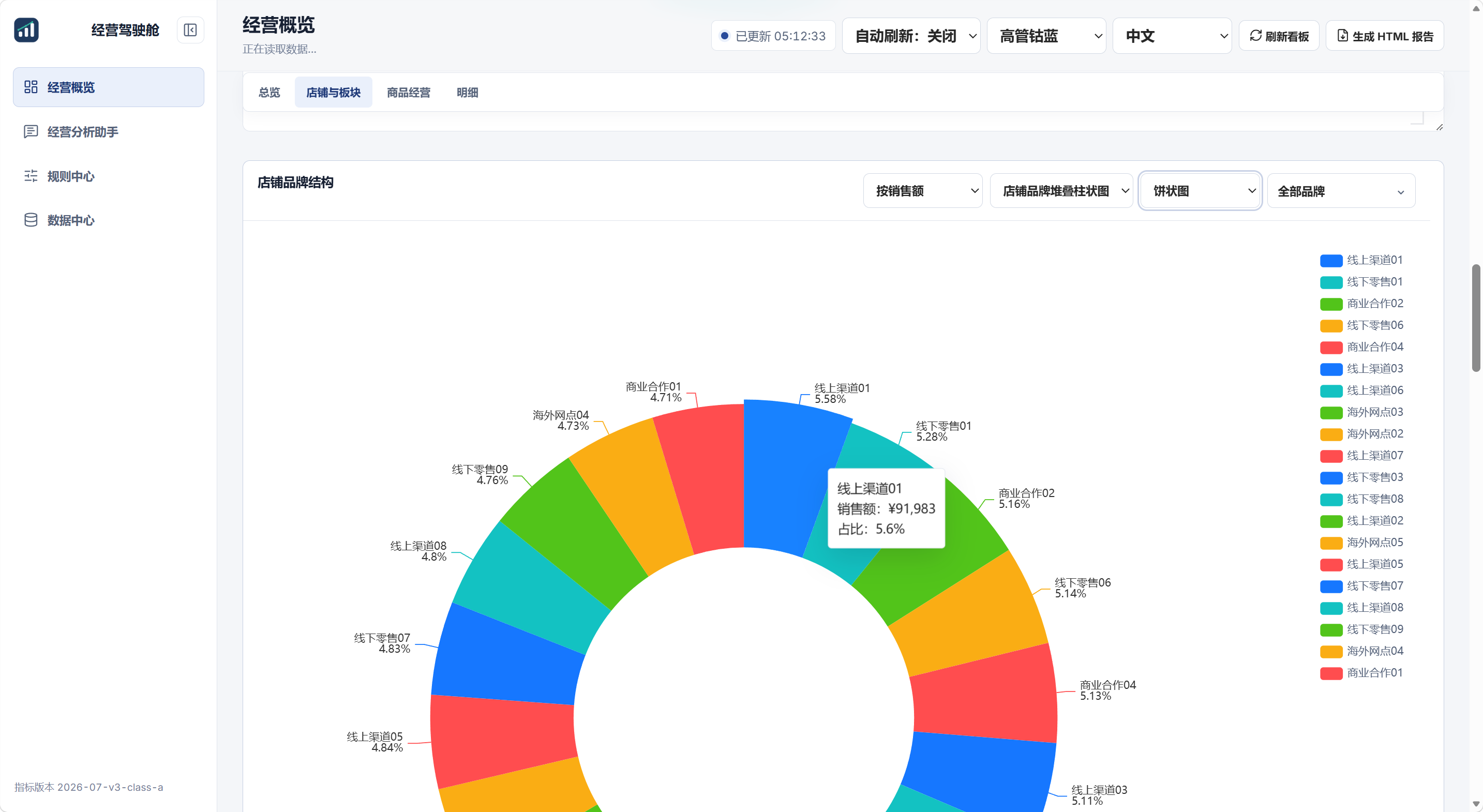Open the 饼状图 chart type dropdown
The image size is (1483, 812).
click(x=1201, y=190)
